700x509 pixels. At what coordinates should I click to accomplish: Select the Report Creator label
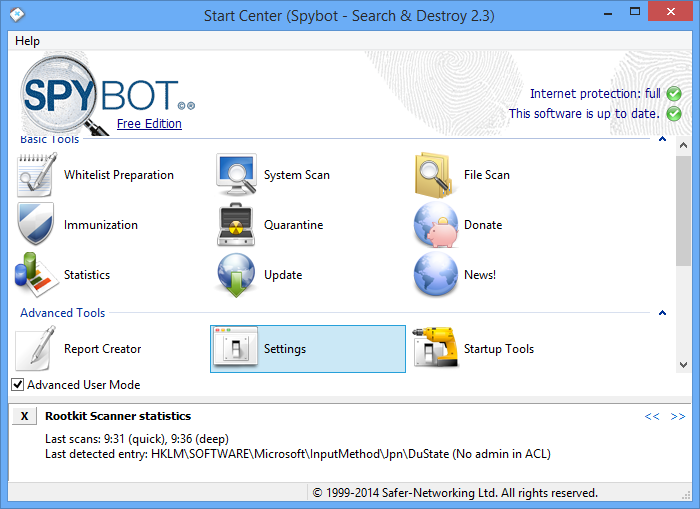pyautogui.click(x=102, y=349)
